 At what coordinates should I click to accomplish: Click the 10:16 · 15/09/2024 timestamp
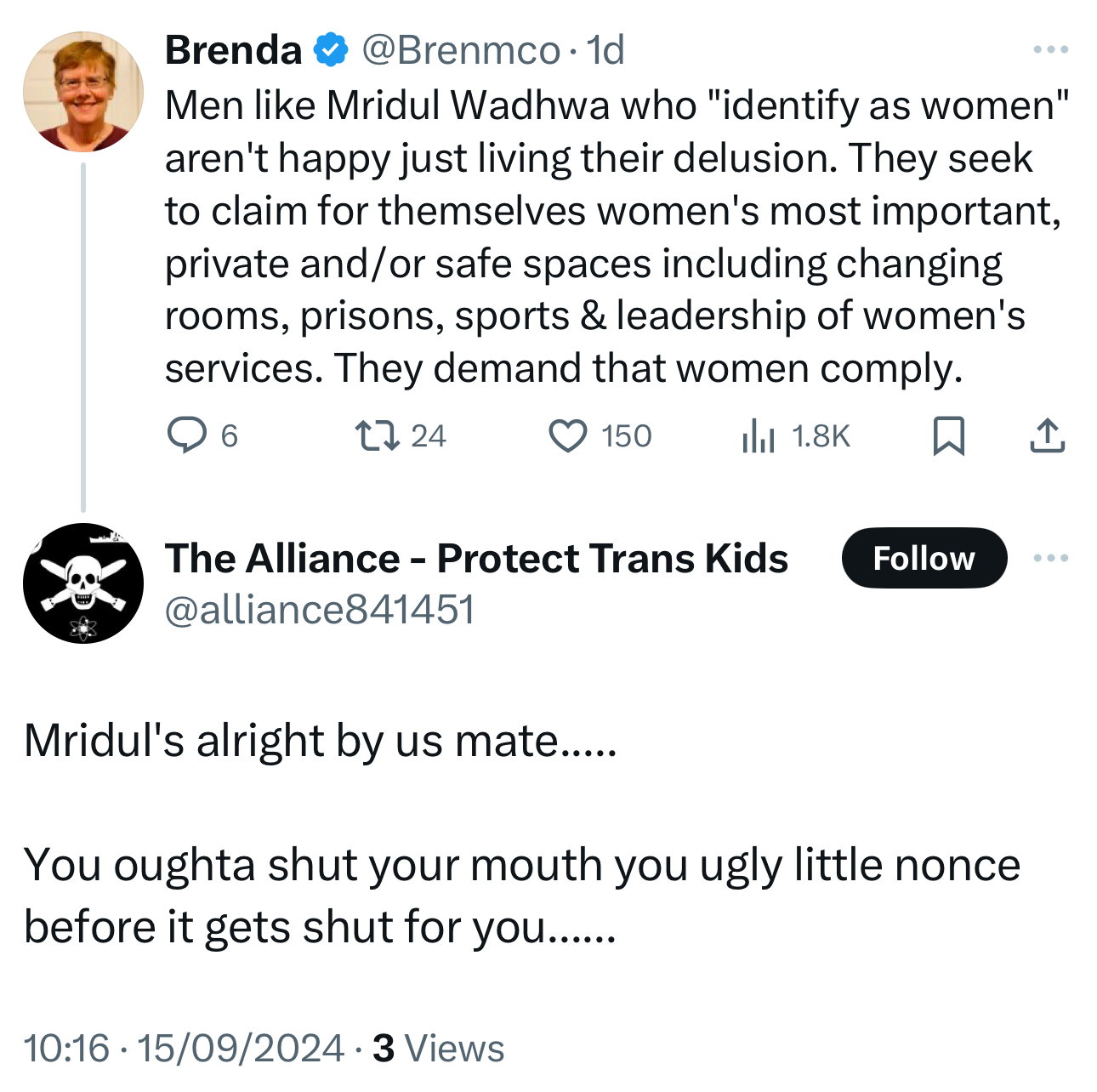coord(184,1048)
